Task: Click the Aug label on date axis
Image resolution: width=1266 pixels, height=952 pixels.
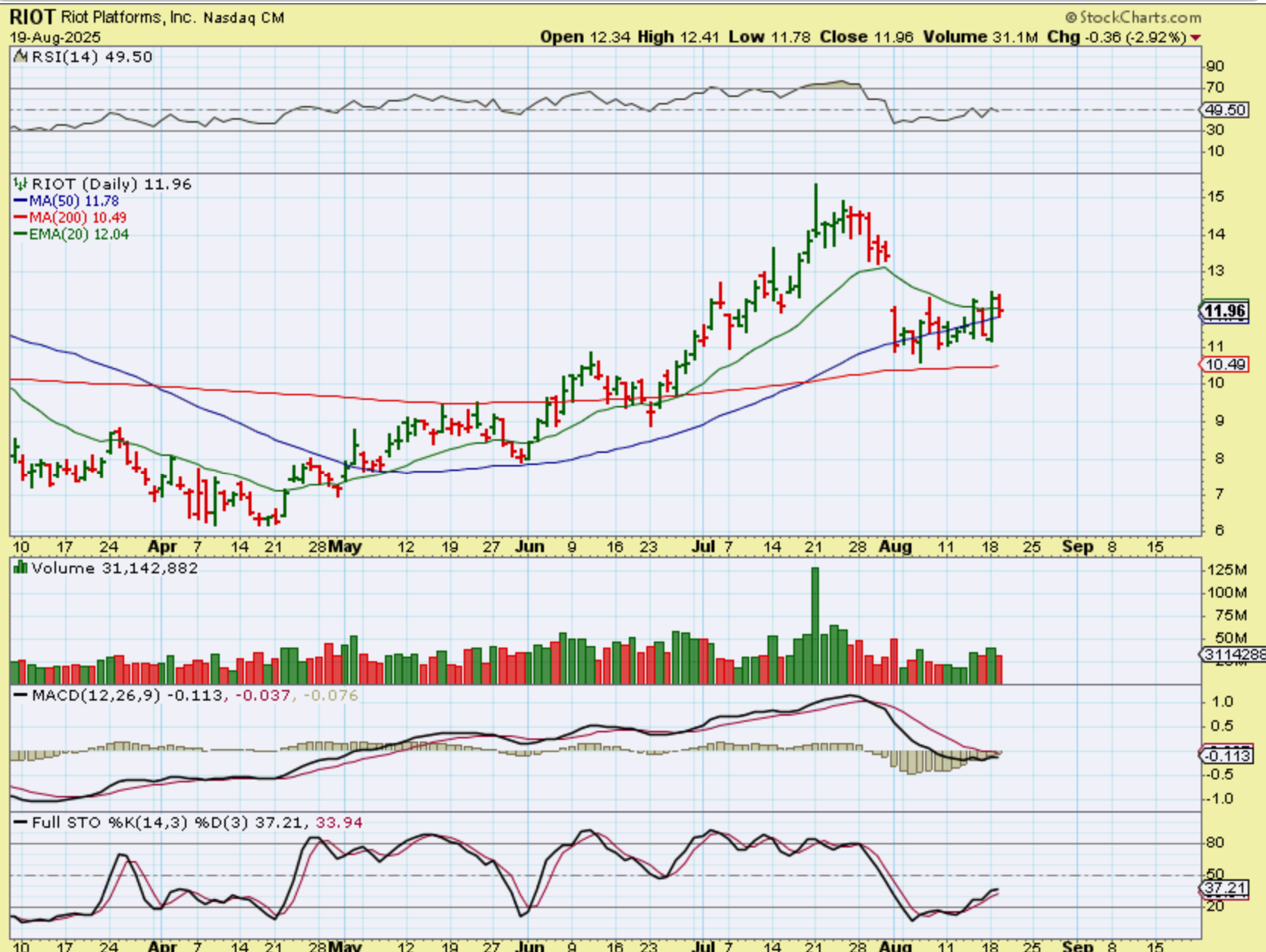Action: (x=895, y=547)
